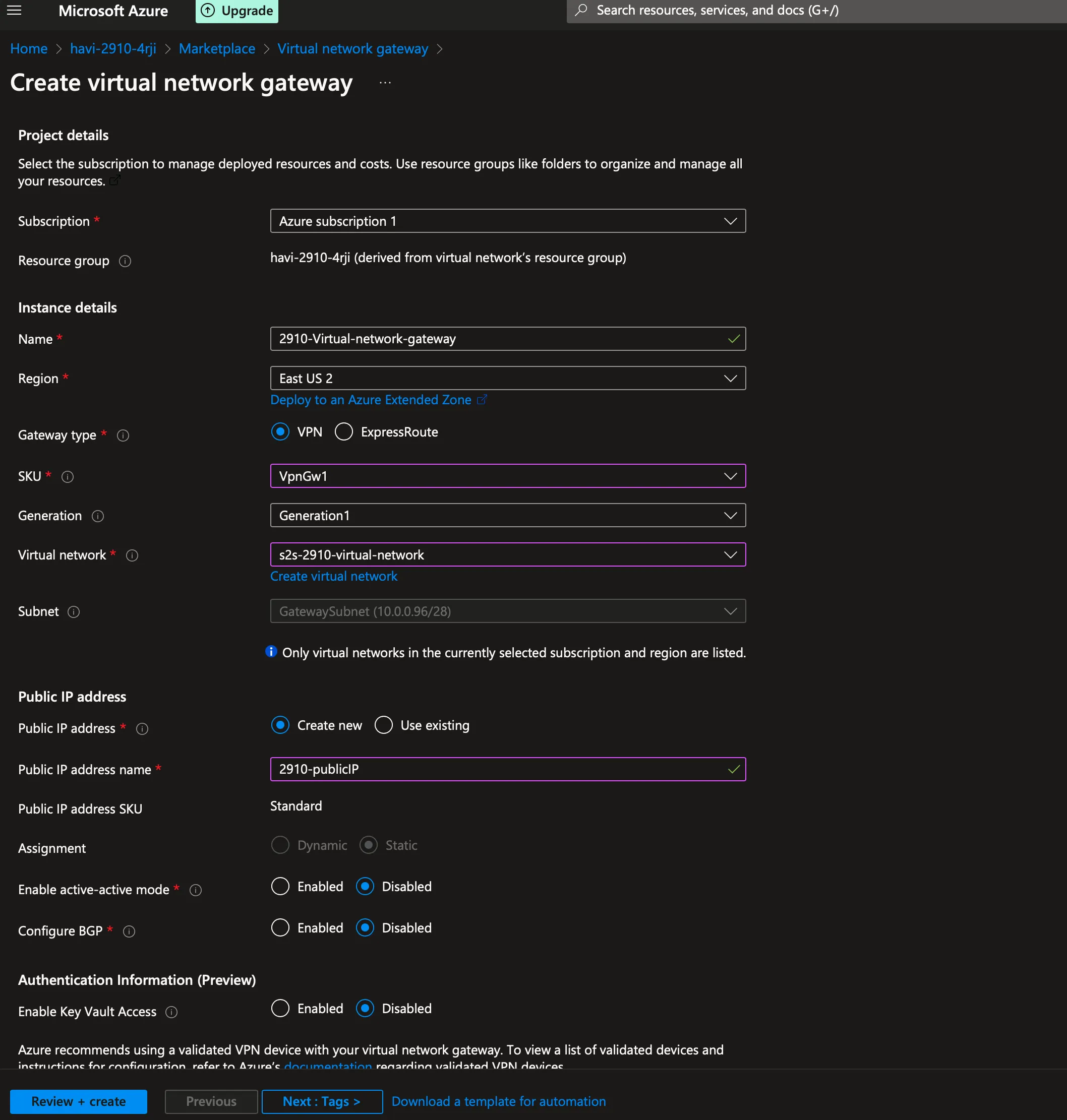This screenshot has width=1067, height=1120.
Task: Choose Use existing public IP address
Action: (x=383, y=725)
